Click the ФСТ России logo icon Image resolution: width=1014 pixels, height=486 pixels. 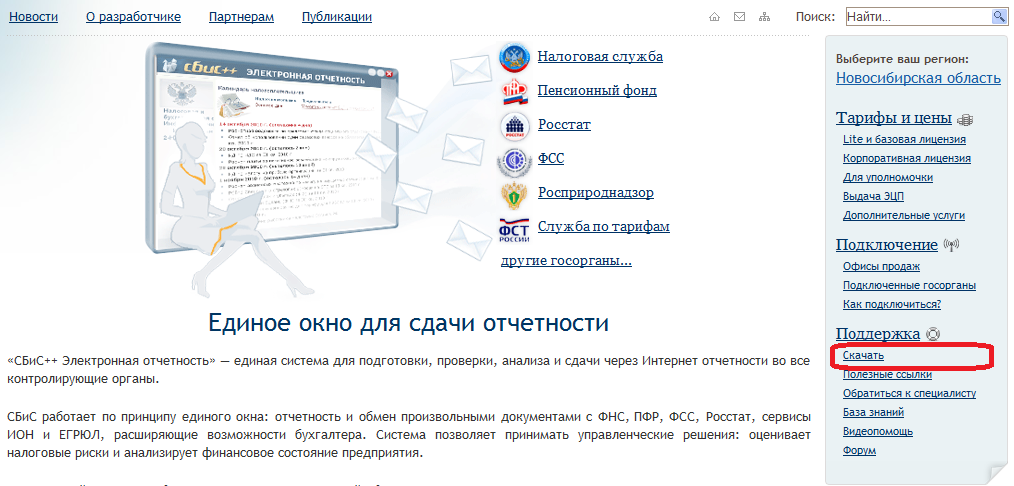pyautogui.click(x=514, y=230)
